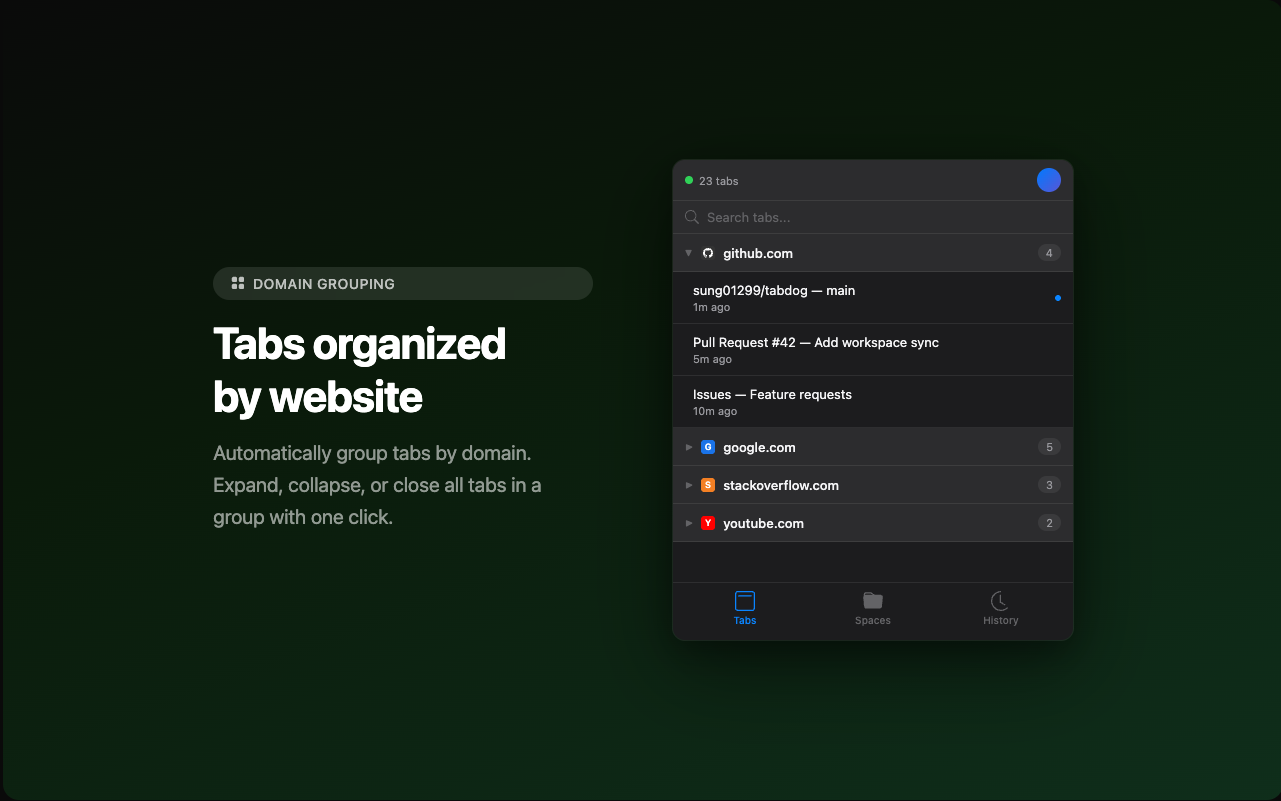This screenshot has height=801, width=1281.
Task: Switch to the Tabs tab
Action: point(744,610)
